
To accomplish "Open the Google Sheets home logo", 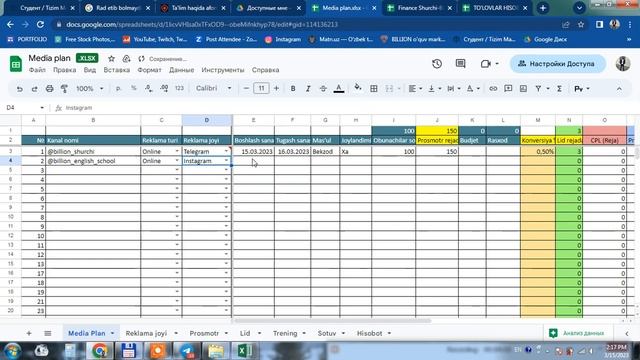I will (16, 64).
